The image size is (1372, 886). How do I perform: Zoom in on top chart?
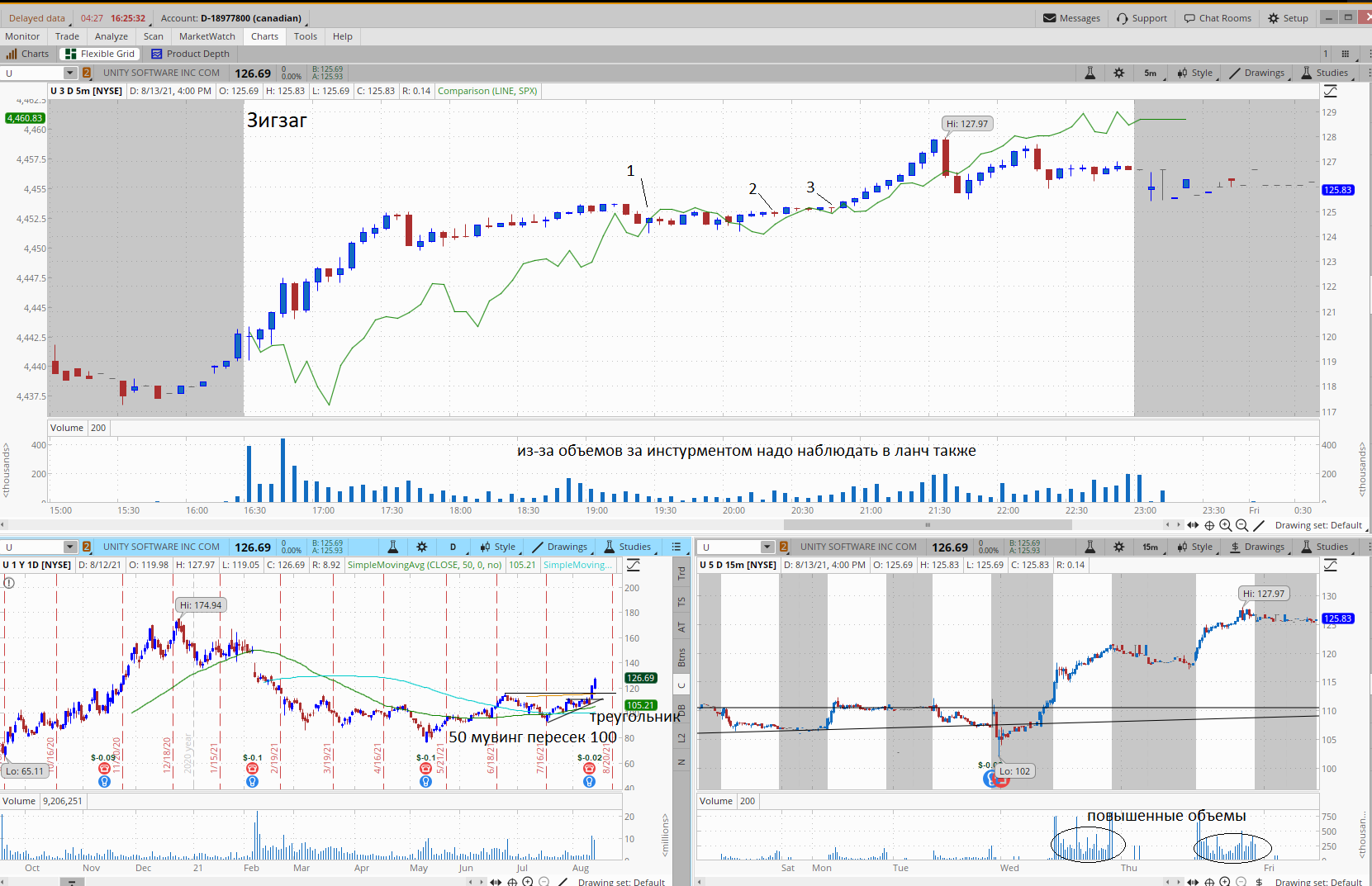pyautogui.click(x=1226, y=525)
